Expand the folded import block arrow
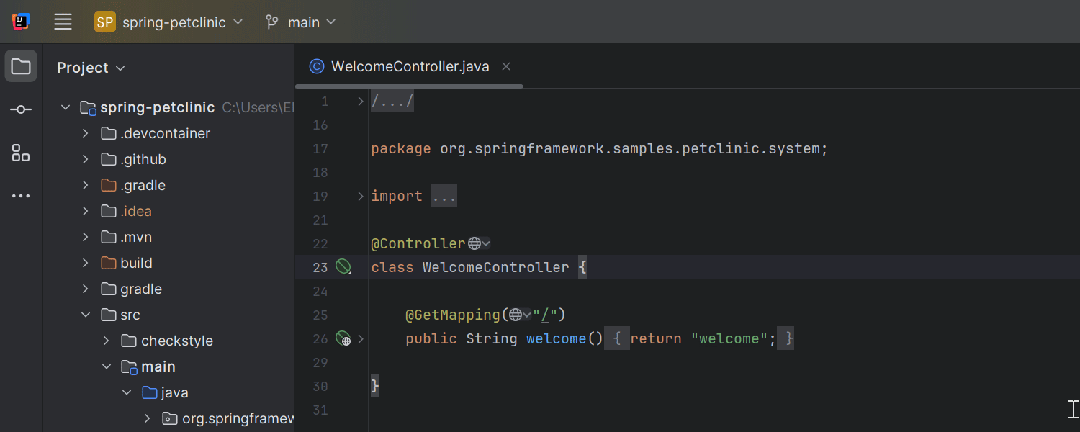Image resolution: width=1080 pixels, height=432 pixels. 360,196
